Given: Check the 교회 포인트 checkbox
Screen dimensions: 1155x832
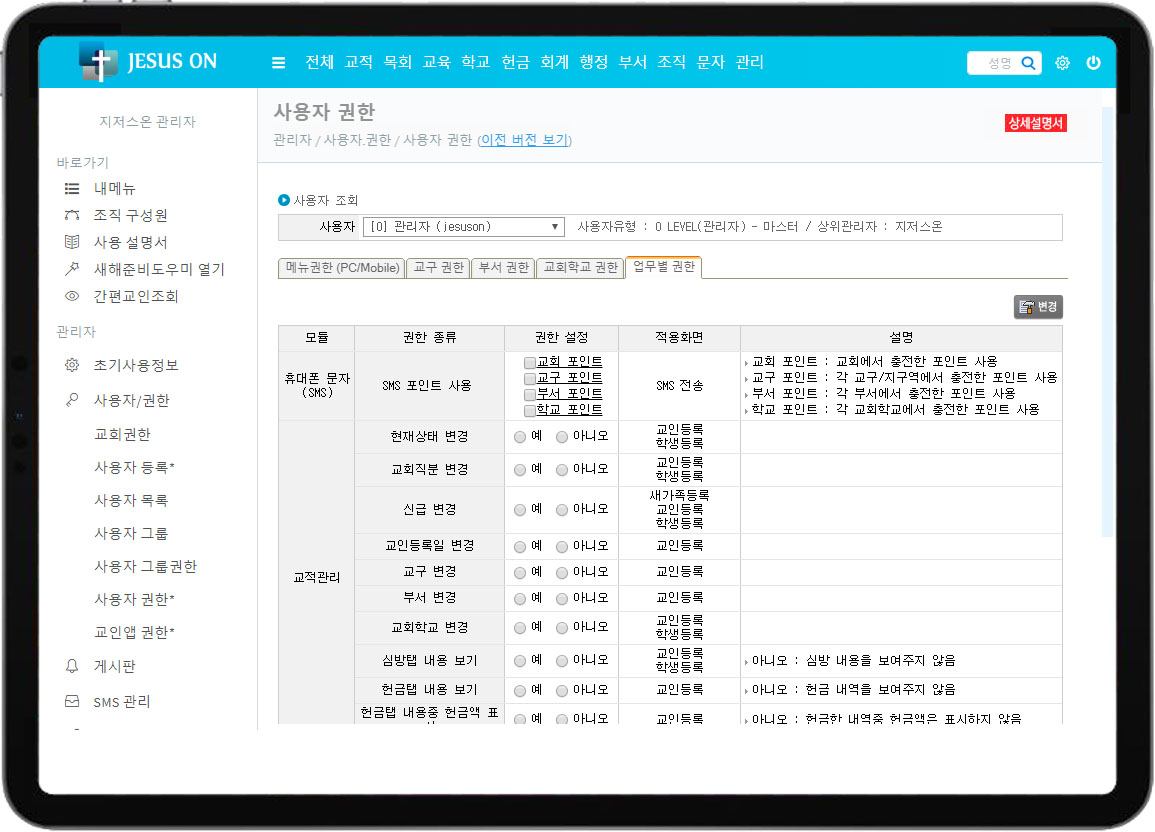Looking at the screenshot, I should [530, 362].
